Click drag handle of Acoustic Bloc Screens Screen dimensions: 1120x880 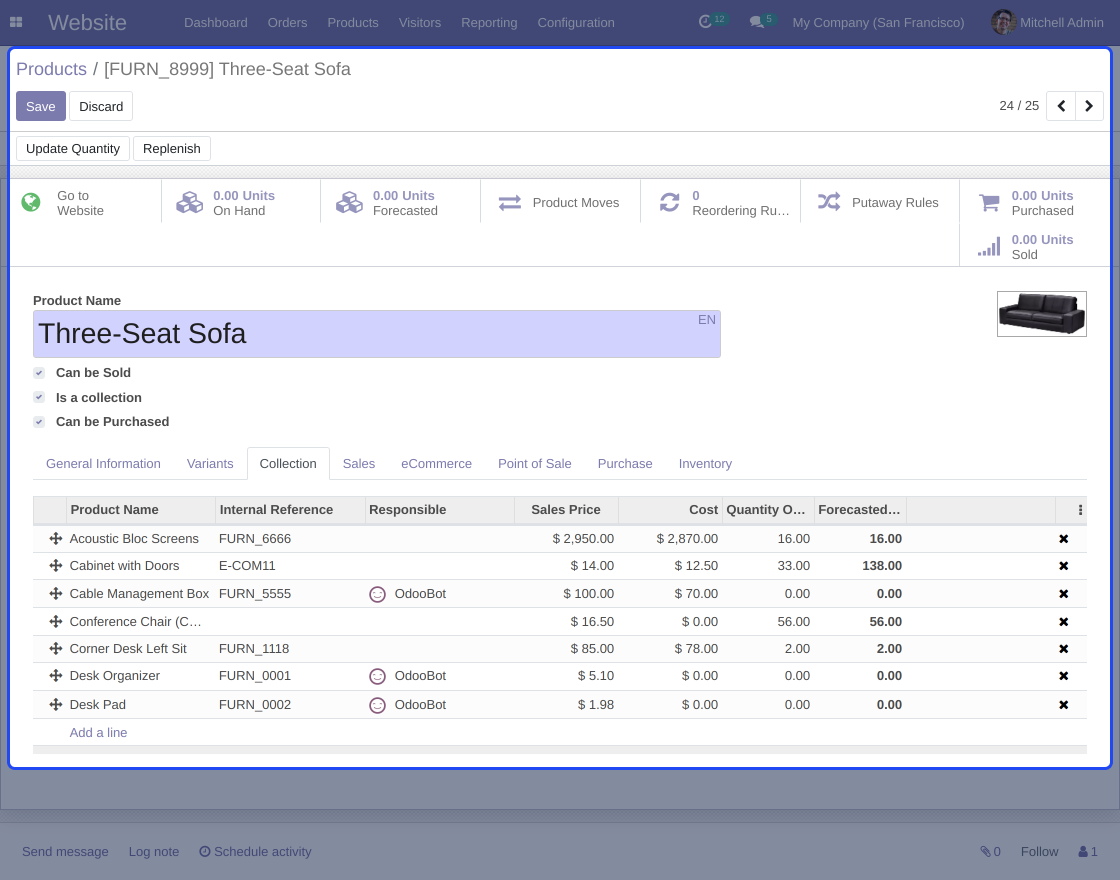pyautogui.click(x=56, y=539)
